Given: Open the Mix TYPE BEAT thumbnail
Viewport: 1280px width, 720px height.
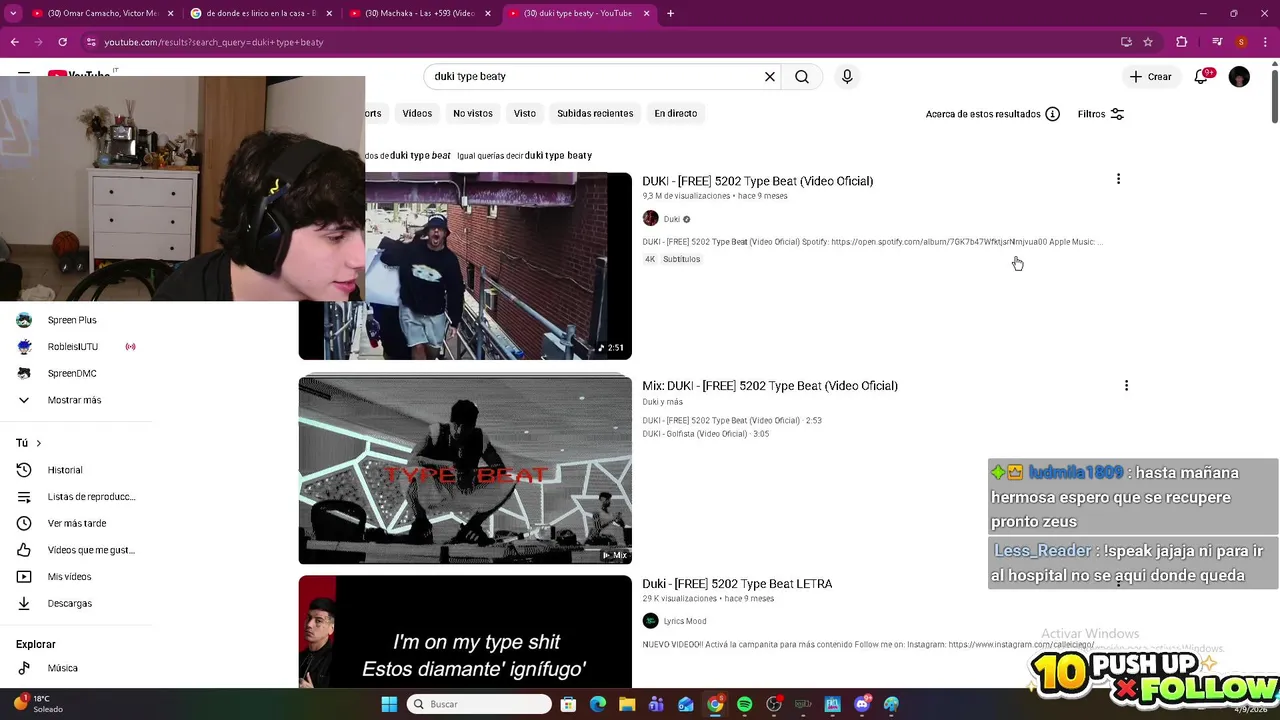Looking at the screenshot, I should 465,470.
